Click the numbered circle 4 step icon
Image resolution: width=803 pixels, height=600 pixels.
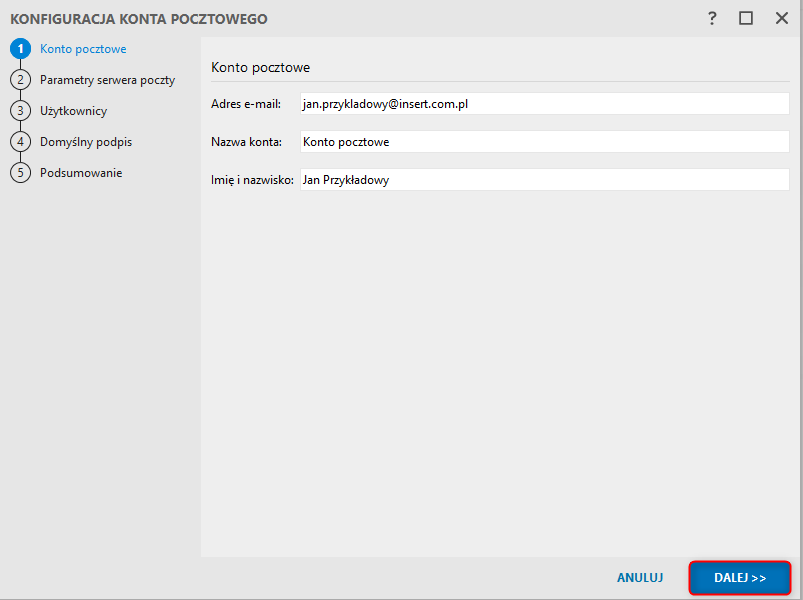[x=20, y=142]
